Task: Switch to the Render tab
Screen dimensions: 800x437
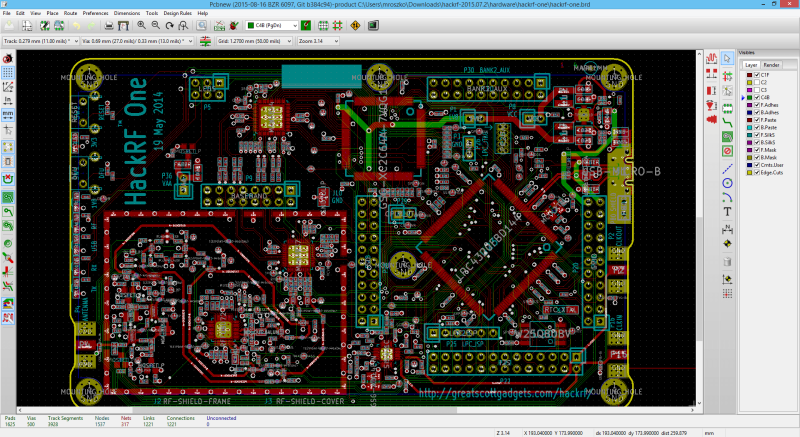Action: (x=771, y=65)
